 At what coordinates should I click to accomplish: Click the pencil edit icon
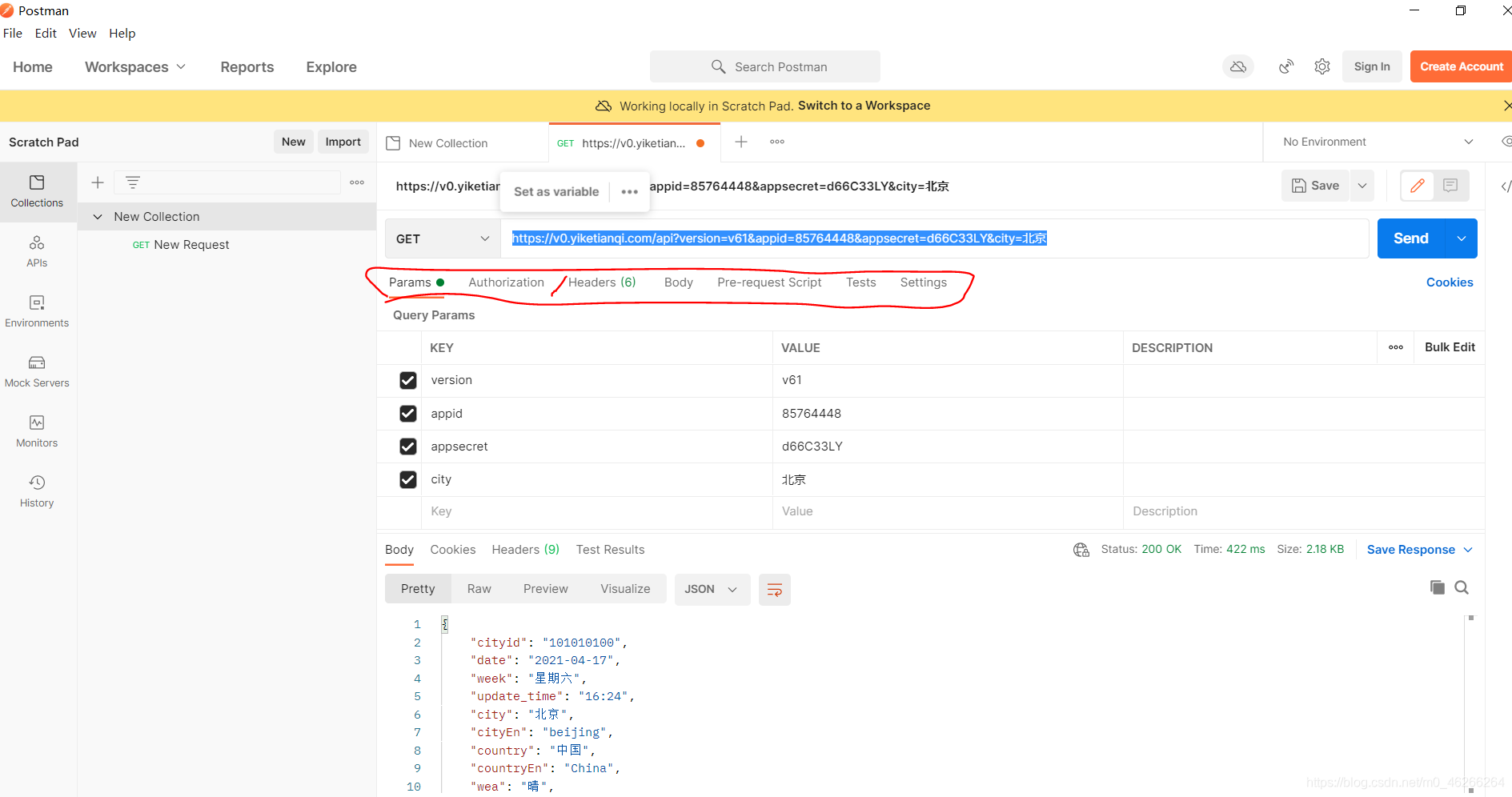coord(1418,186)
